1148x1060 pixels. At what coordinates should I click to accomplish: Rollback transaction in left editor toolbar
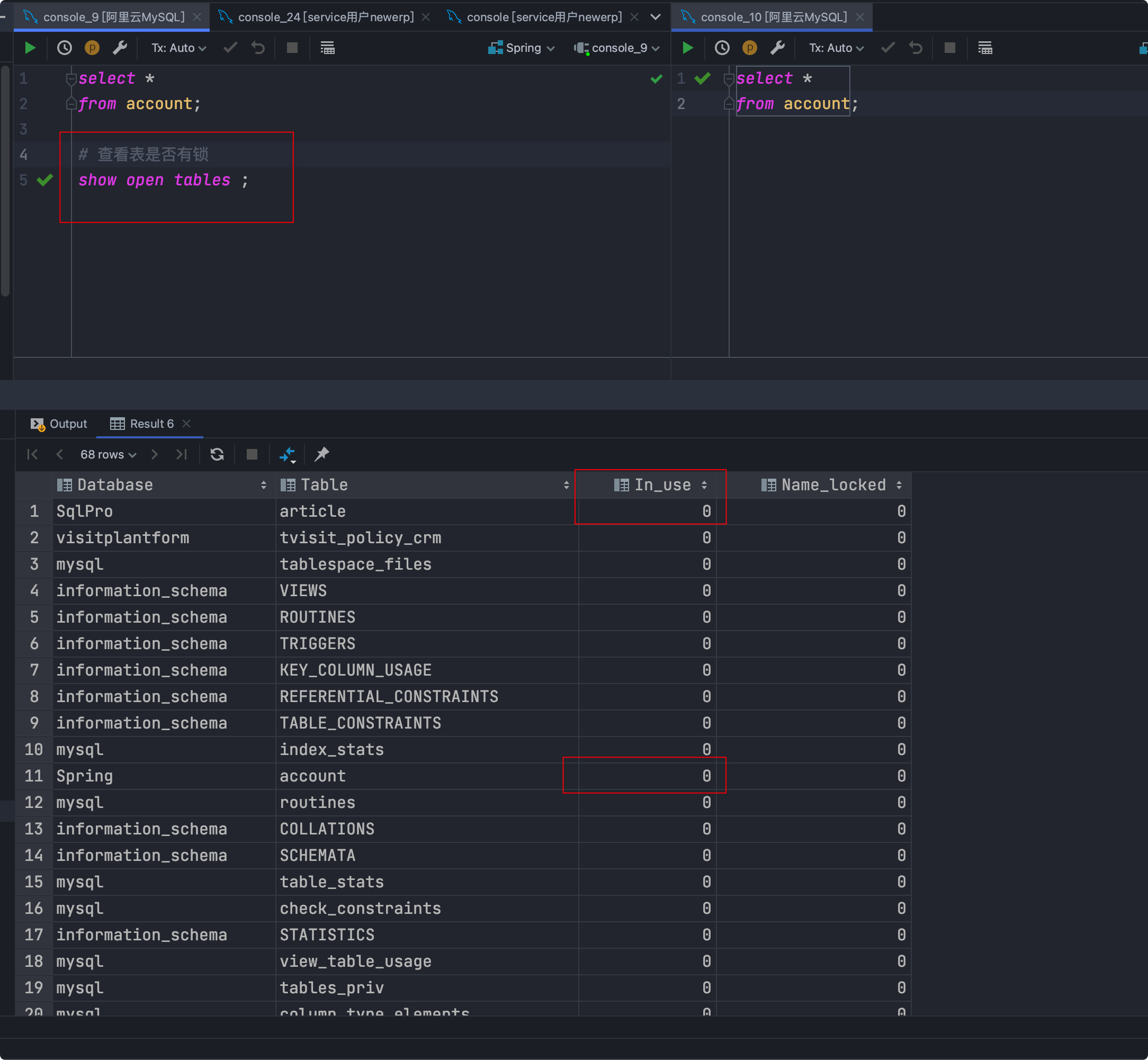[258, 48]
